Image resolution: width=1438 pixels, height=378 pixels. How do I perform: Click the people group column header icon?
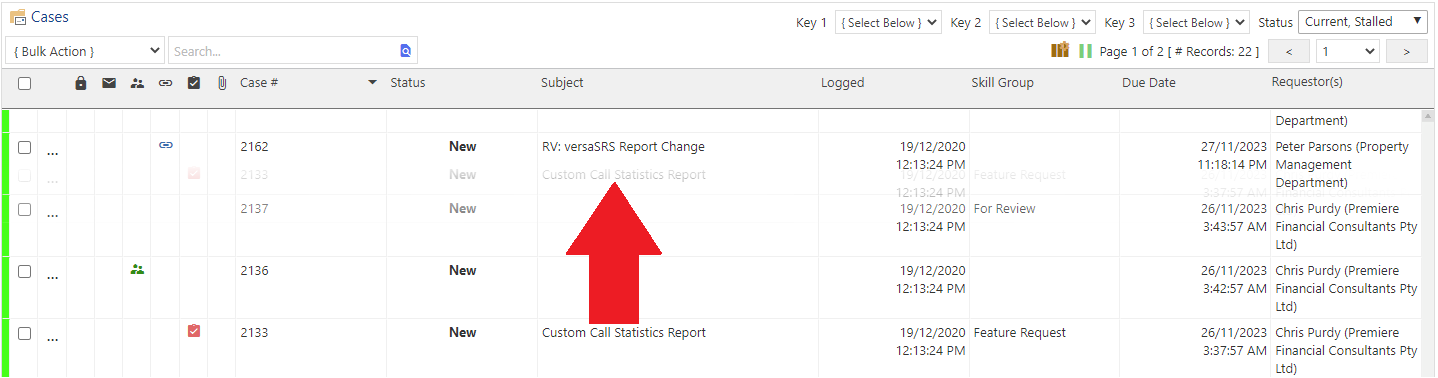point(137,83)
